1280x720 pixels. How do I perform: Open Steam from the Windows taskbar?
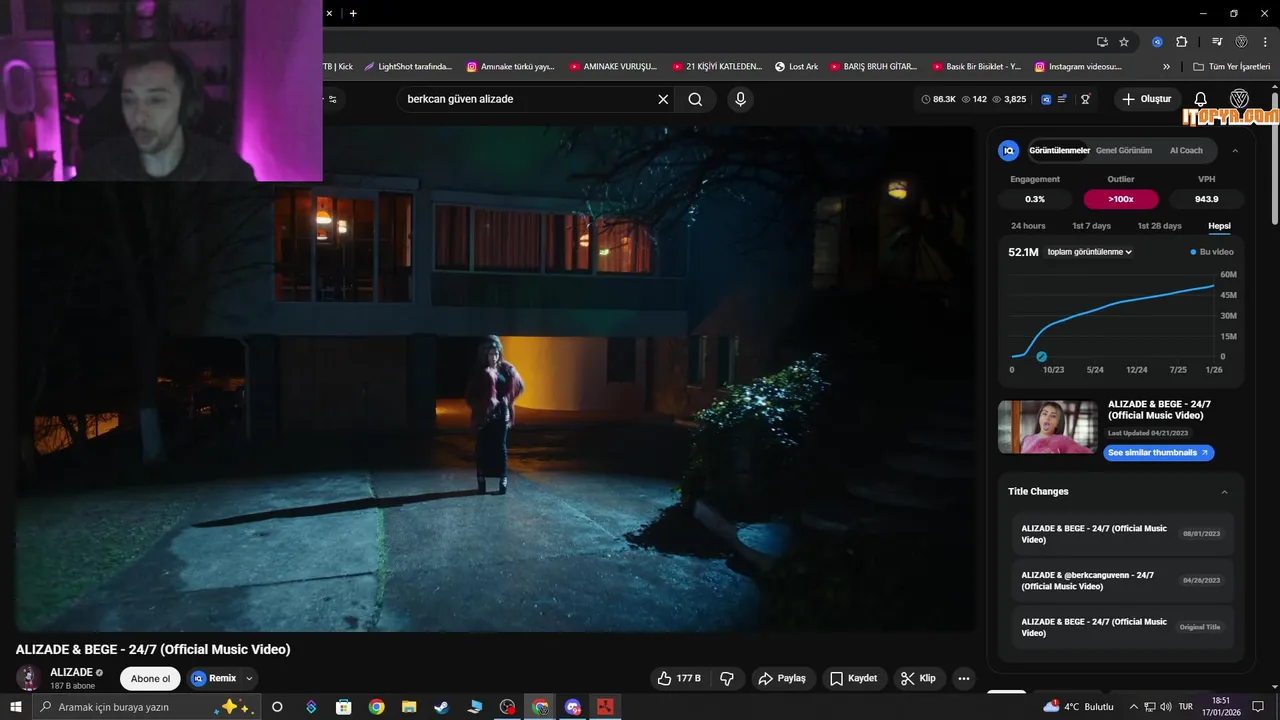click(x=441, y=707)
